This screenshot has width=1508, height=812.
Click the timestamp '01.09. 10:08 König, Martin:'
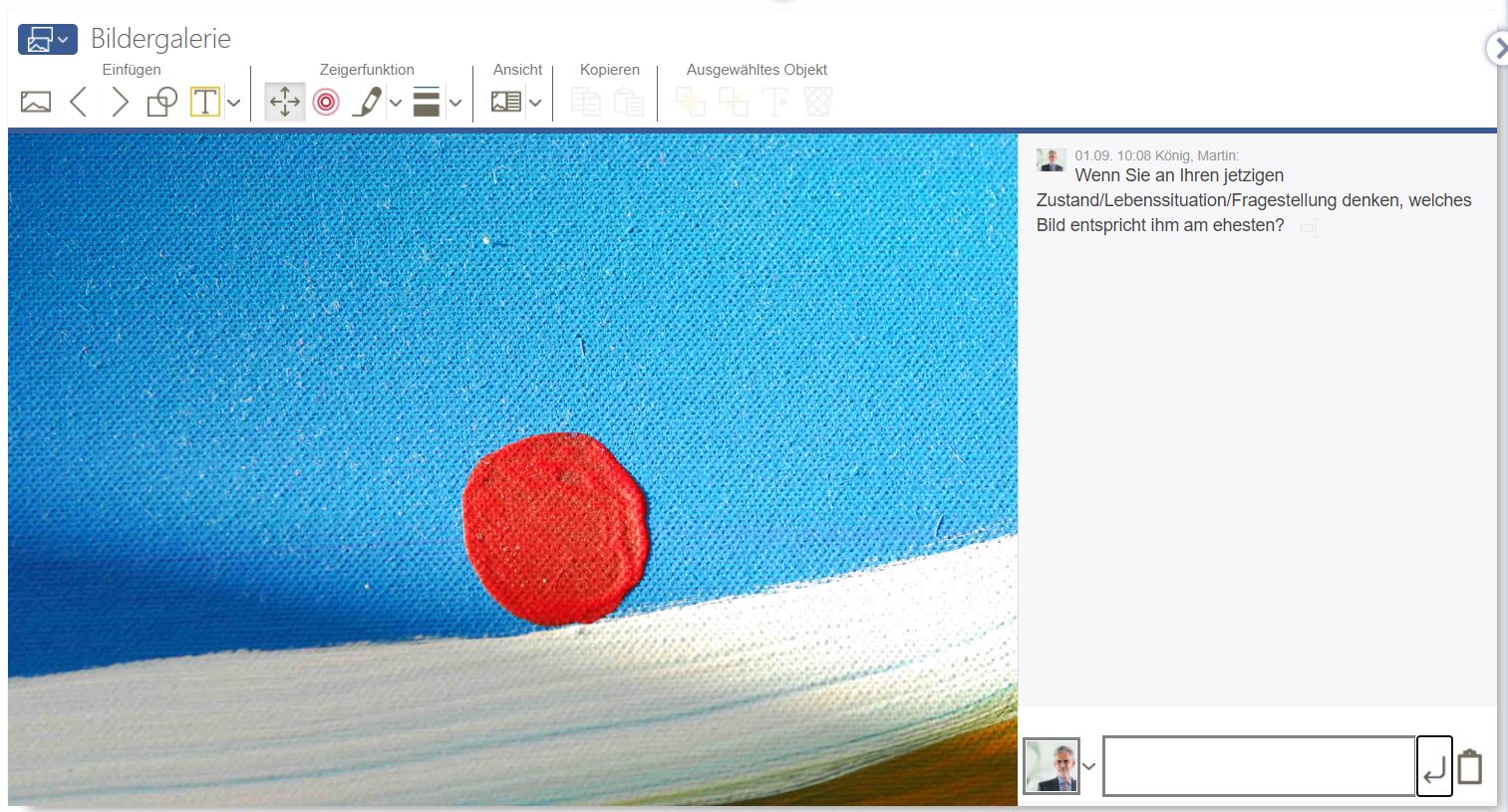(1157, 155)
